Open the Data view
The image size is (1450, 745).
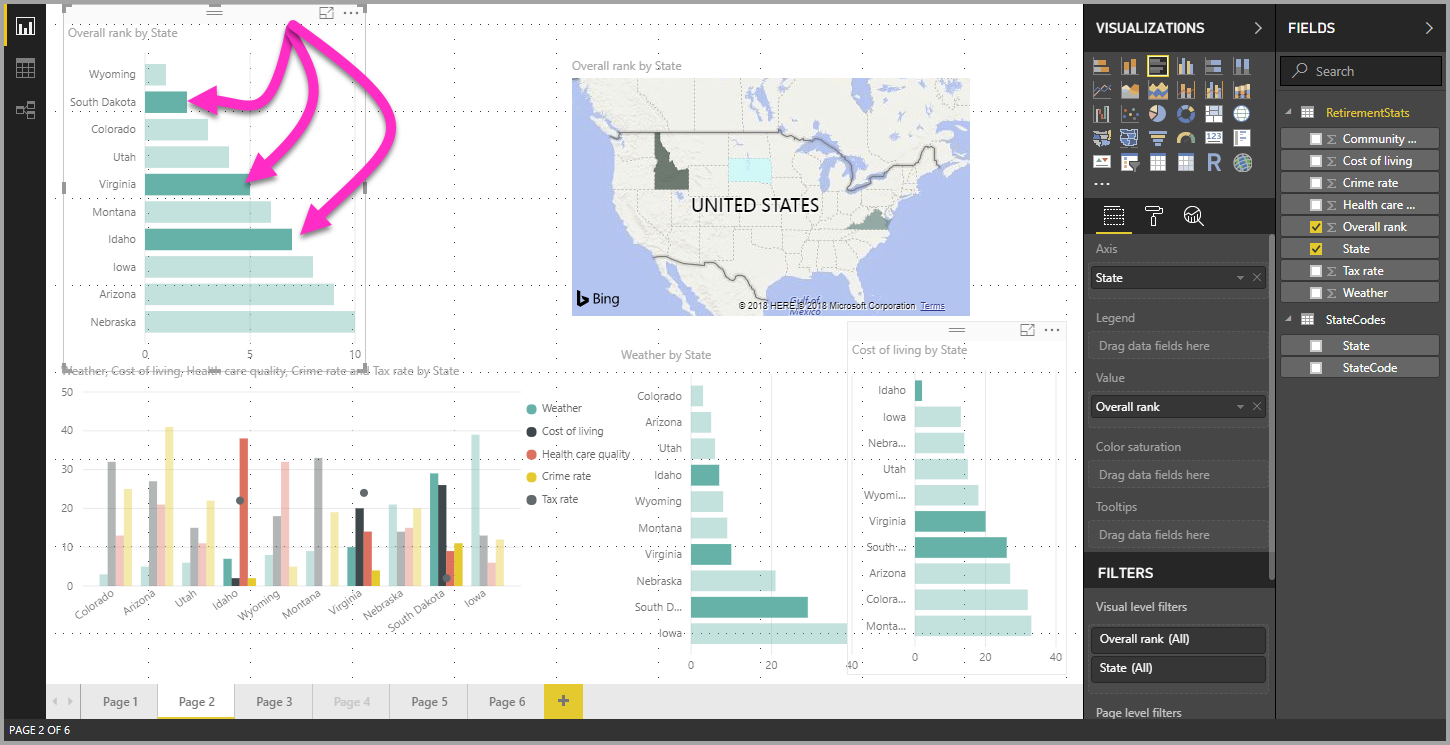(25, 68)
